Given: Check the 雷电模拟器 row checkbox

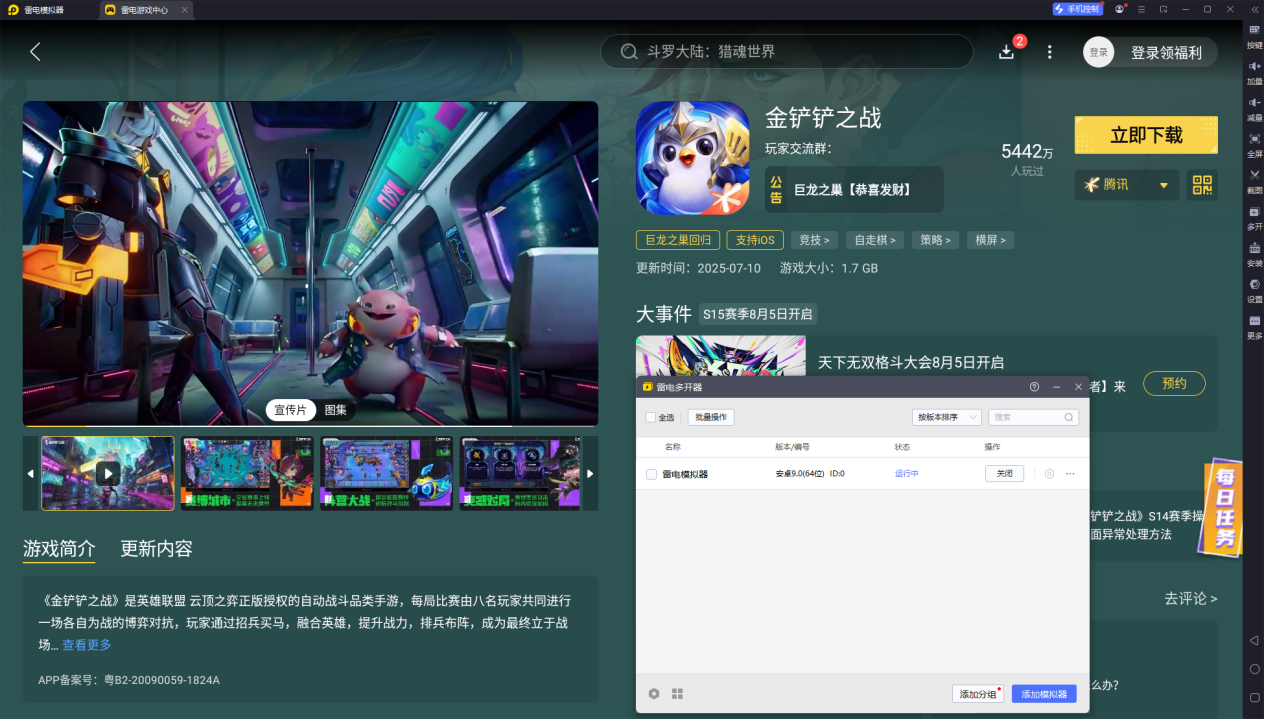Looking at the screenshot, I should point(651,474).
